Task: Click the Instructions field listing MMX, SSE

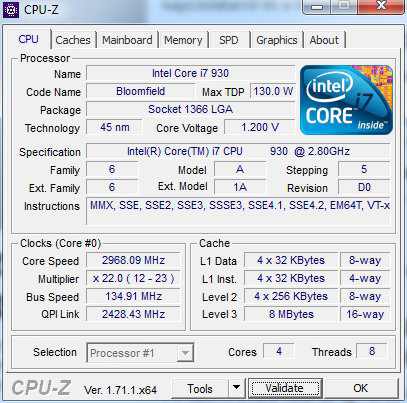Action: pos(239,211)
